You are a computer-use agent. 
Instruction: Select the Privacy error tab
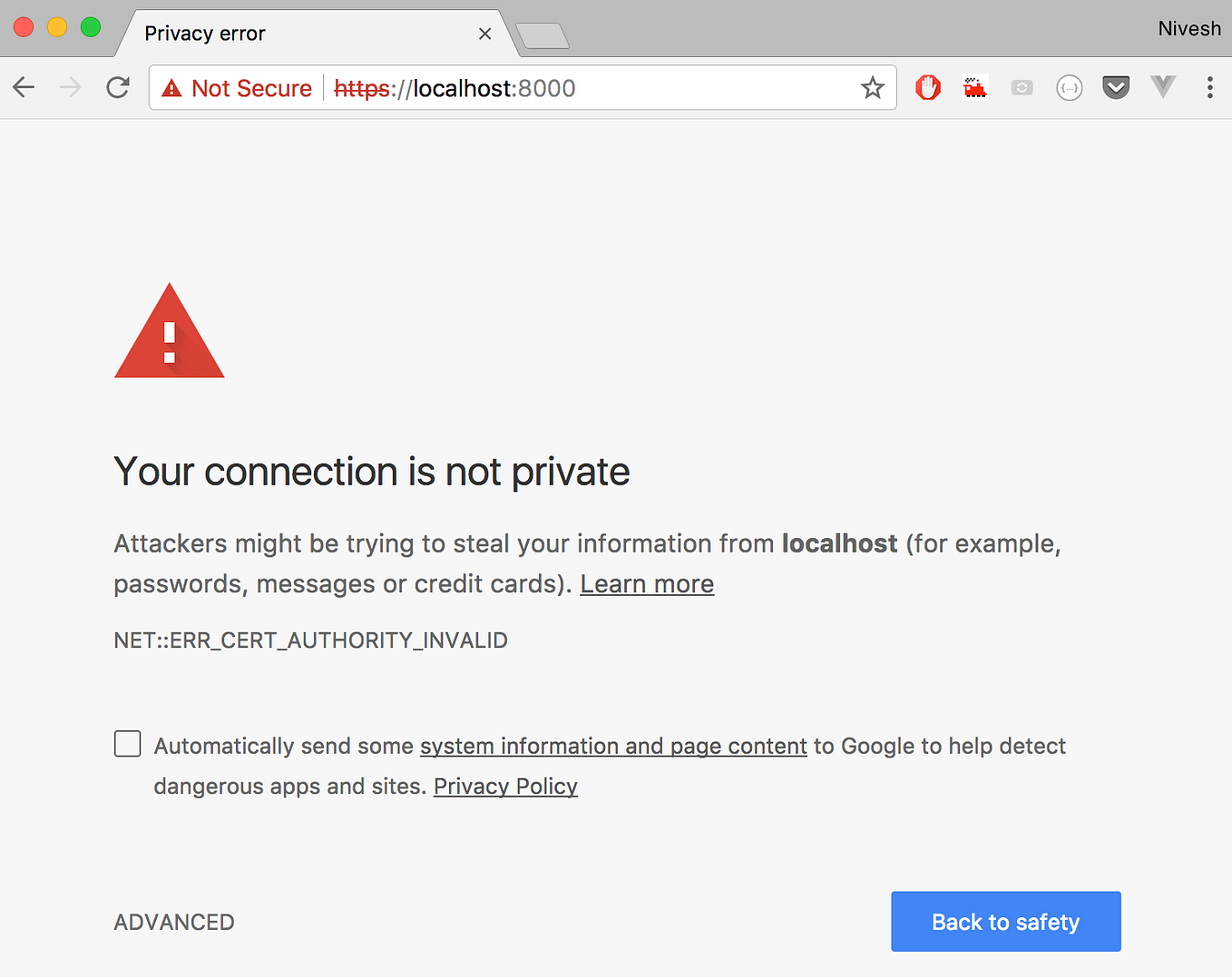tap(308, 34)
